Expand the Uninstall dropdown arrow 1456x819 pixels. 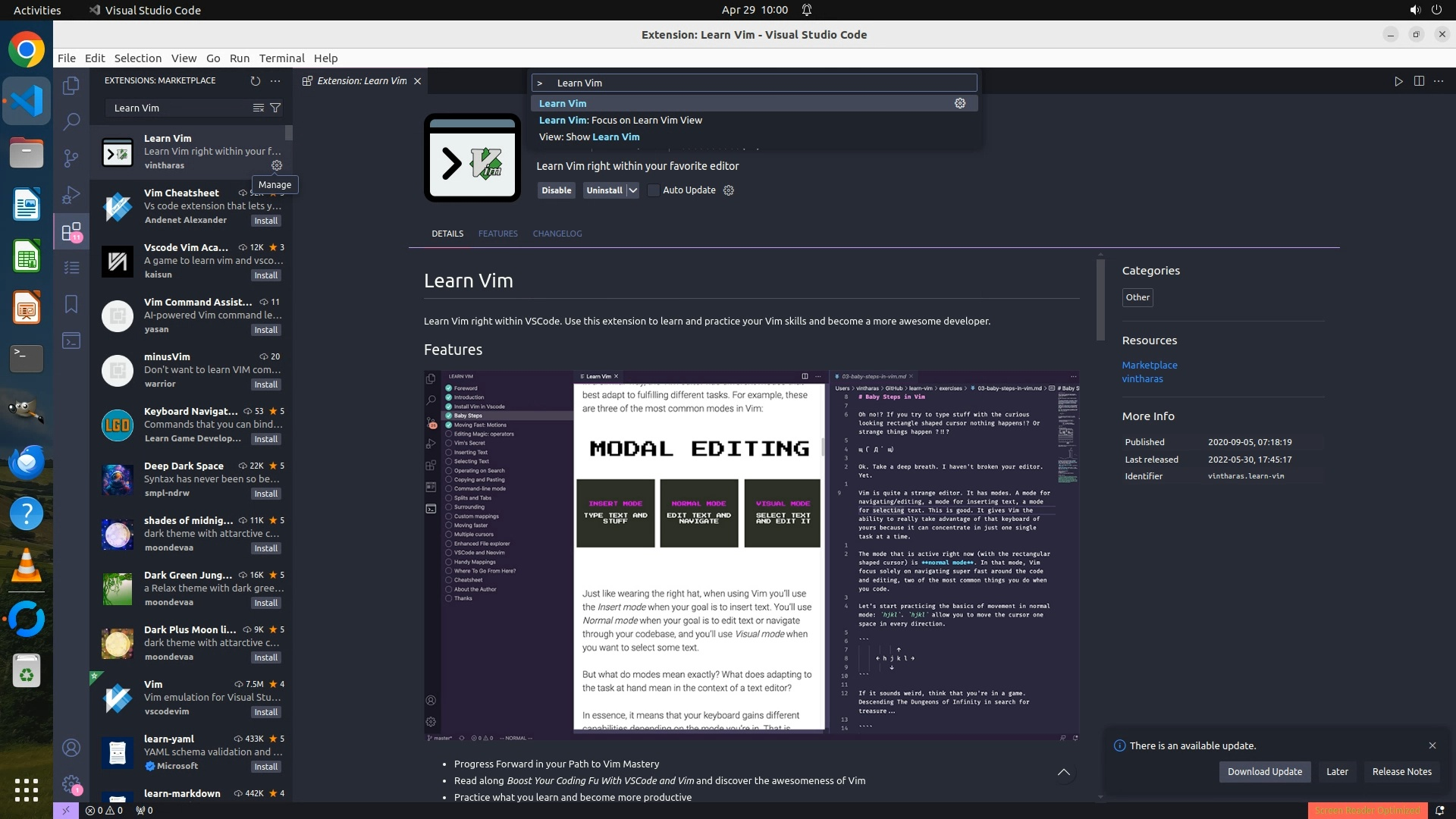(x=632, y=190)
